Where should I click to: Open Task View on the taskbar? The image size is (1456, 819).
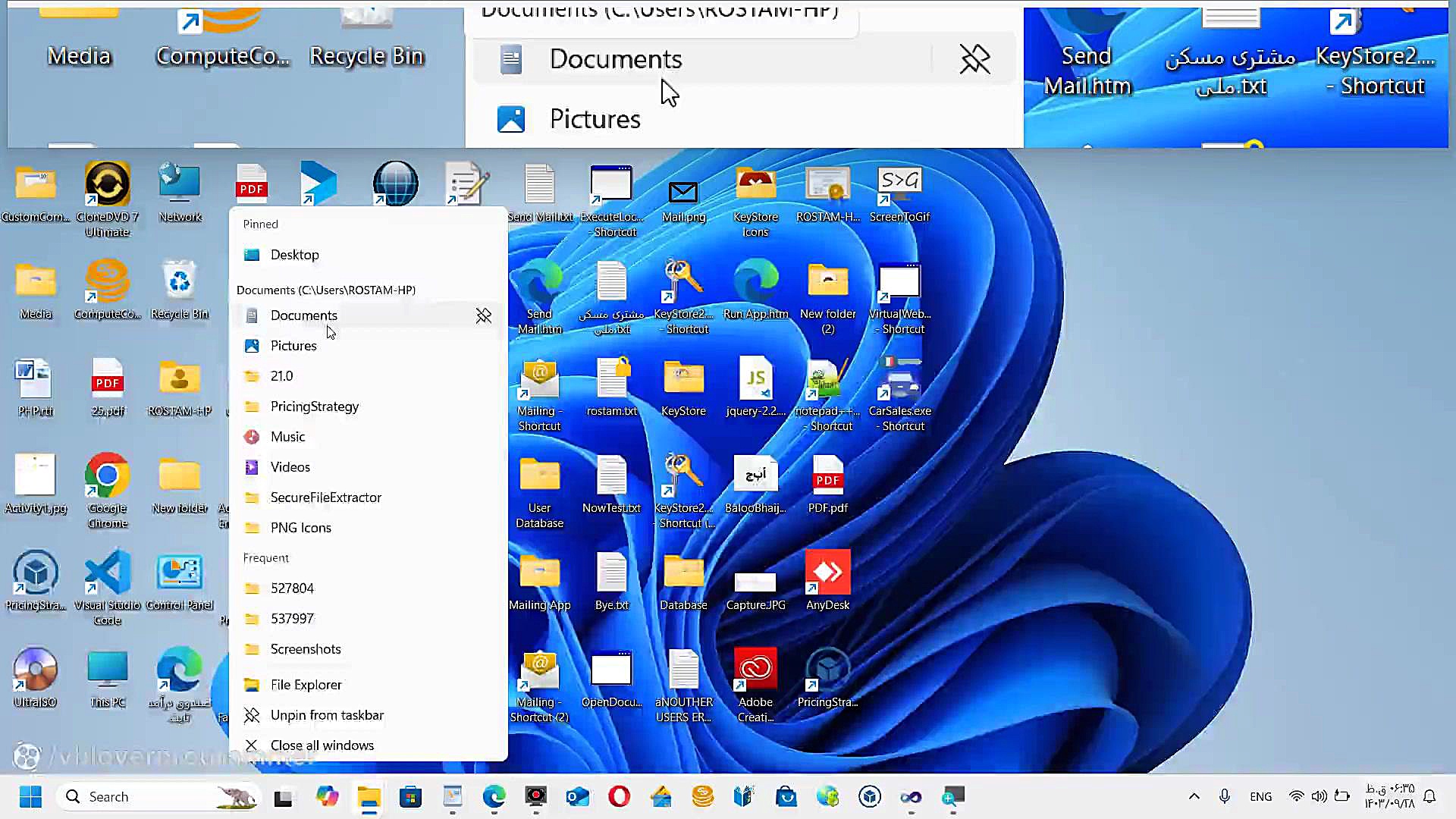(x=283, y=797)
